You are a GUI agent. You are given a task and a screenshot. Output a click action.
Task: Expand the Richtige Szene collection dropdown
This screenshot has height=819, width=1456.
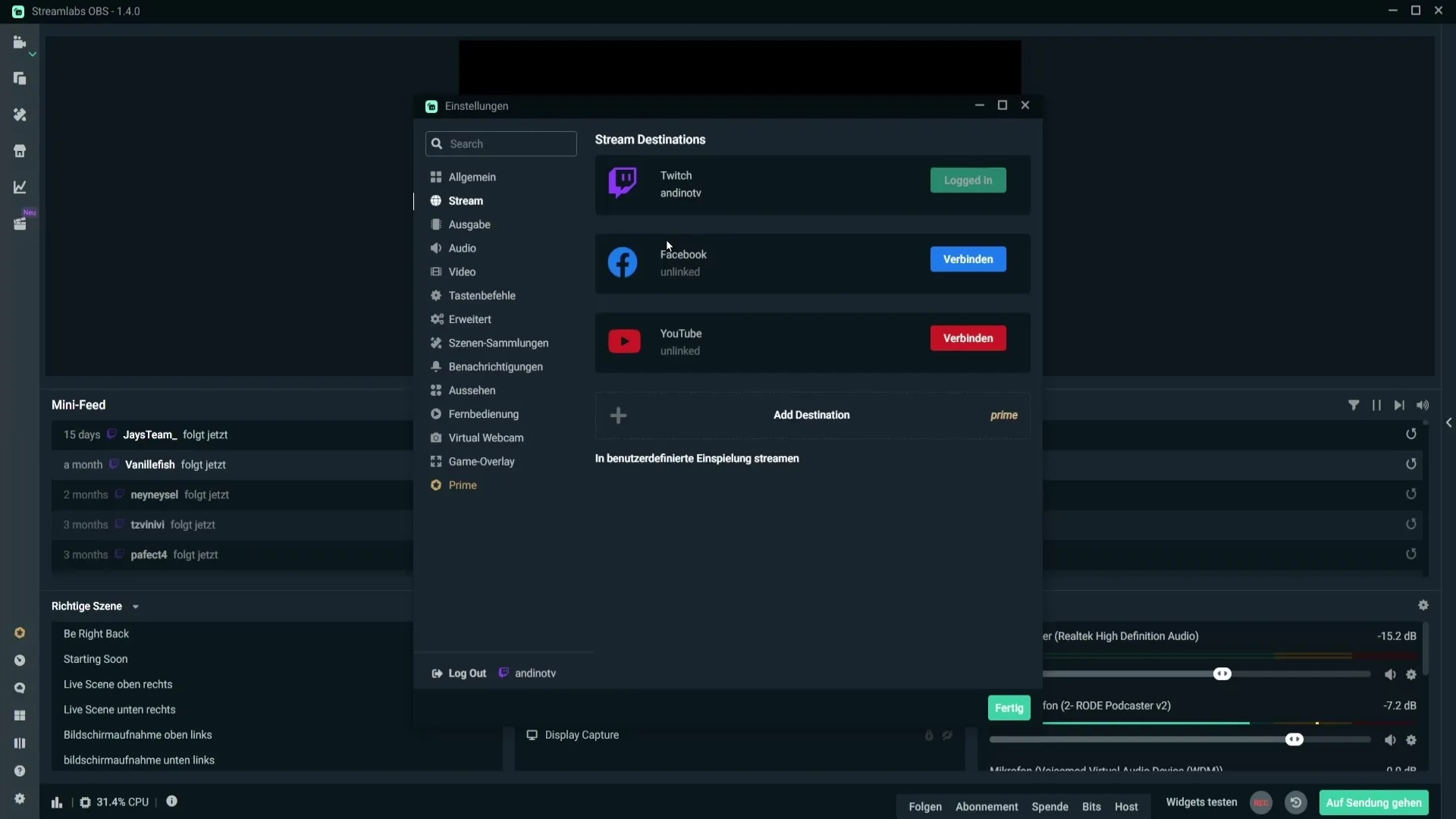point(136,607)
